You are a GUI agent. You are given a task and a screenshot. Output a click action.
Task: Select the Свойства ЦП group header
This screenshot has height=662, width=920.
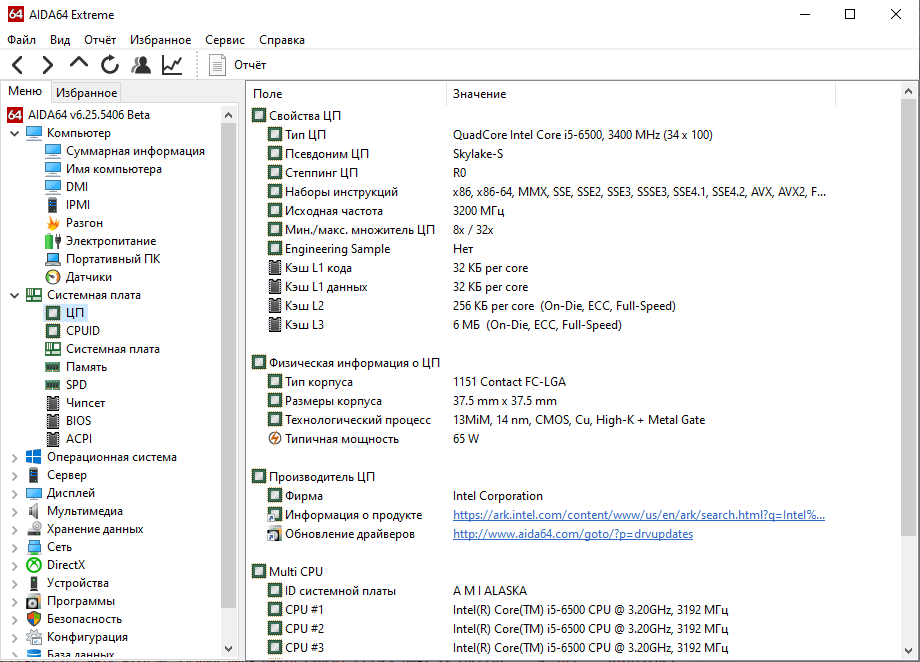tap(297, 116)
